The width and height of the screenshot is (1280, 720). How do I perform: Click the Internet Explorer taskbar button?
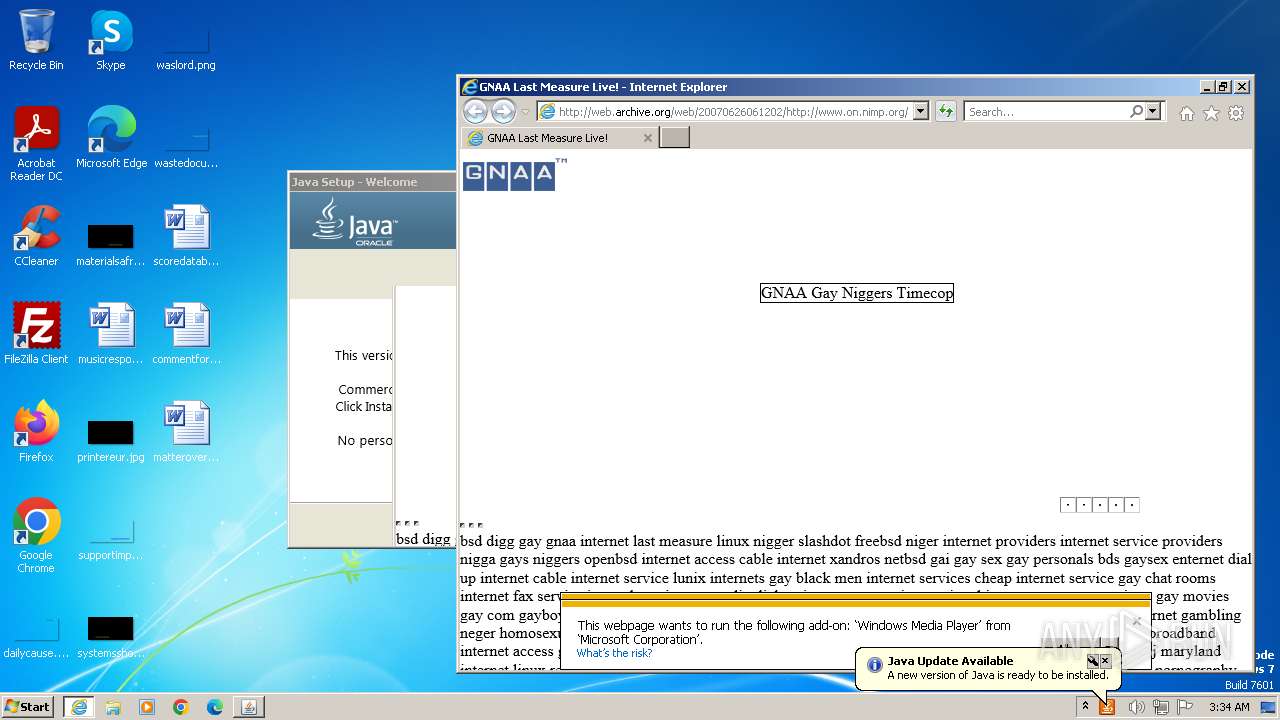click(x=79, y=707)
